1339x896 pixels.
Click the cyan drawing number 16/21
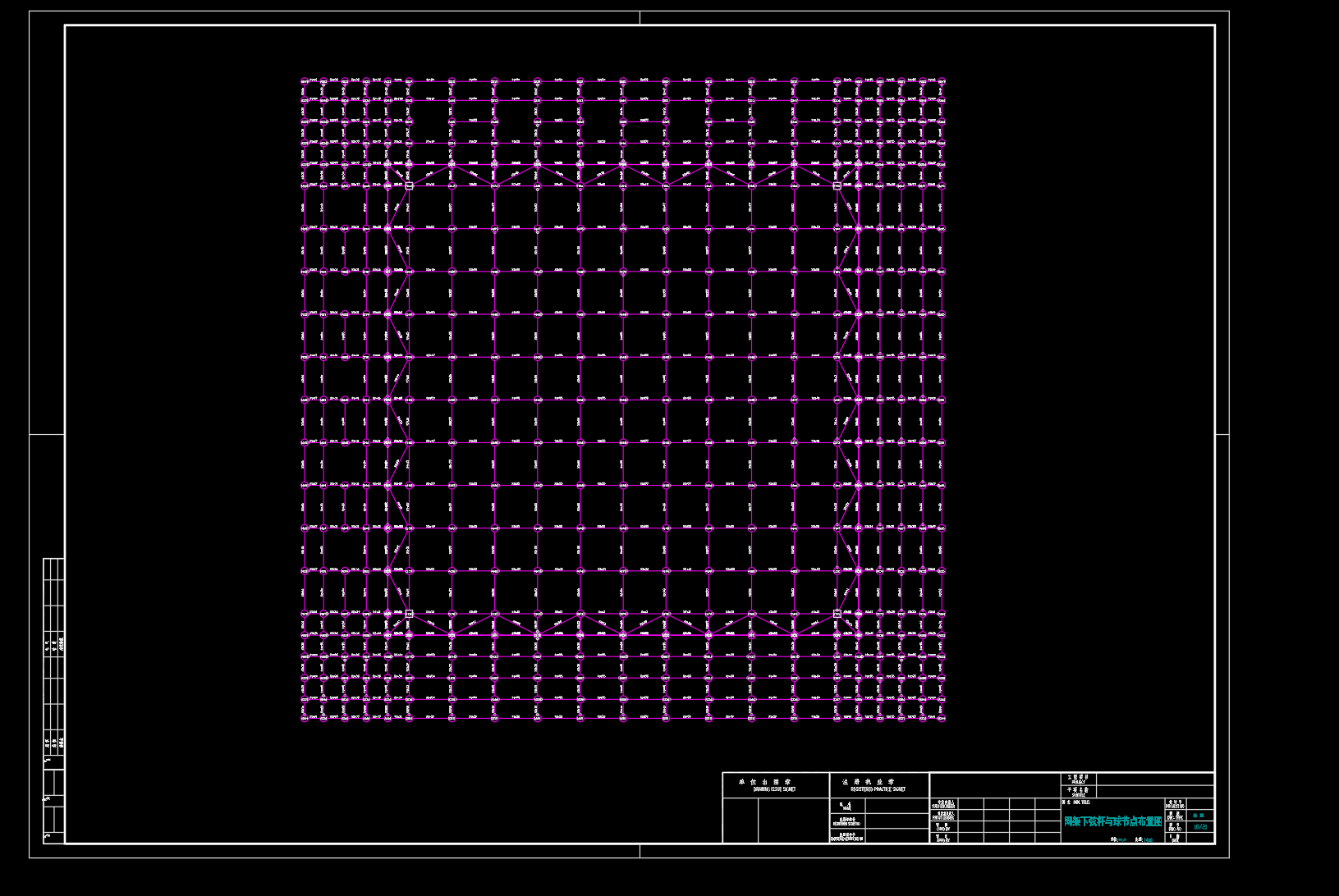click(1200, 827)
